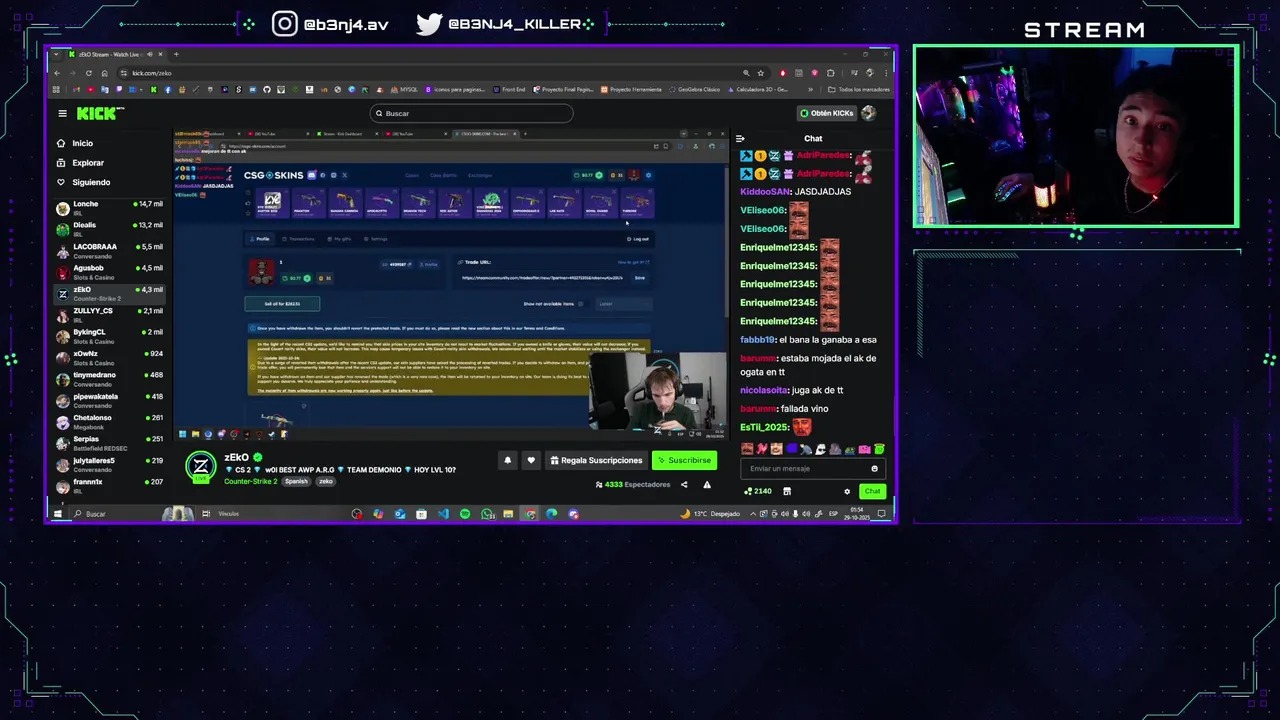Click the green Chat send button
The height and width of the screenshot is (720, 1280).
(x=873, y=491)
